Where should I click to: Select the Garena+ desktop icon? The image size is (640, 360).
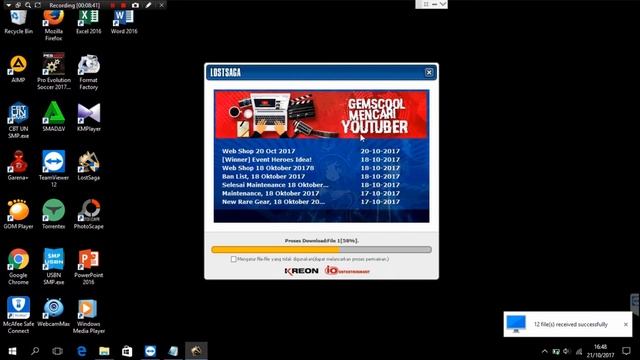18,166
